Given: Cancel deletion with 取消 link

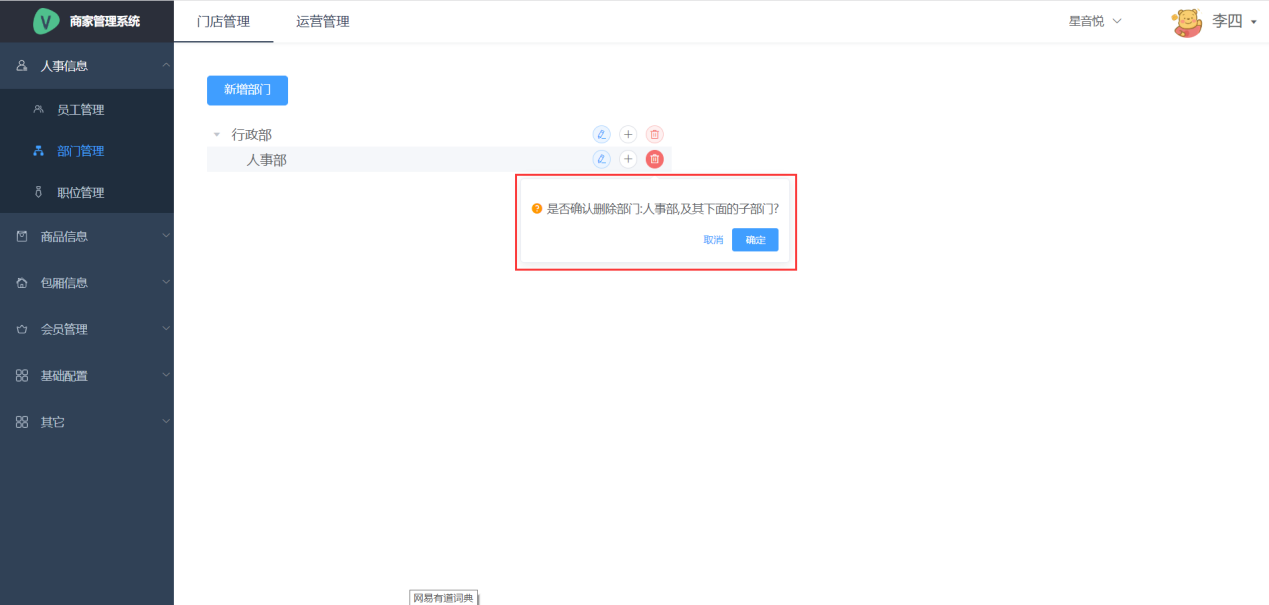Looking at the screenshot, I should click(x=713, y=240).
